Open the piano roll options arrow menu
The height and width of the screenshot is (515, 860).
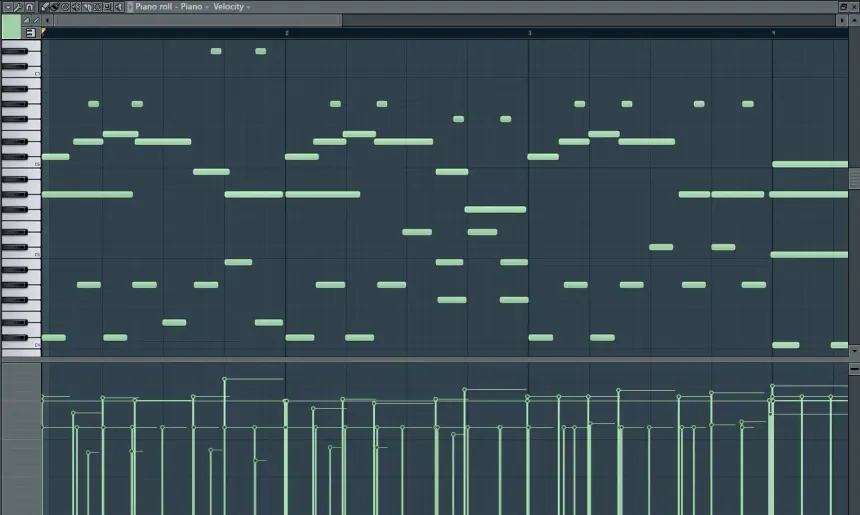click(7, 7)
